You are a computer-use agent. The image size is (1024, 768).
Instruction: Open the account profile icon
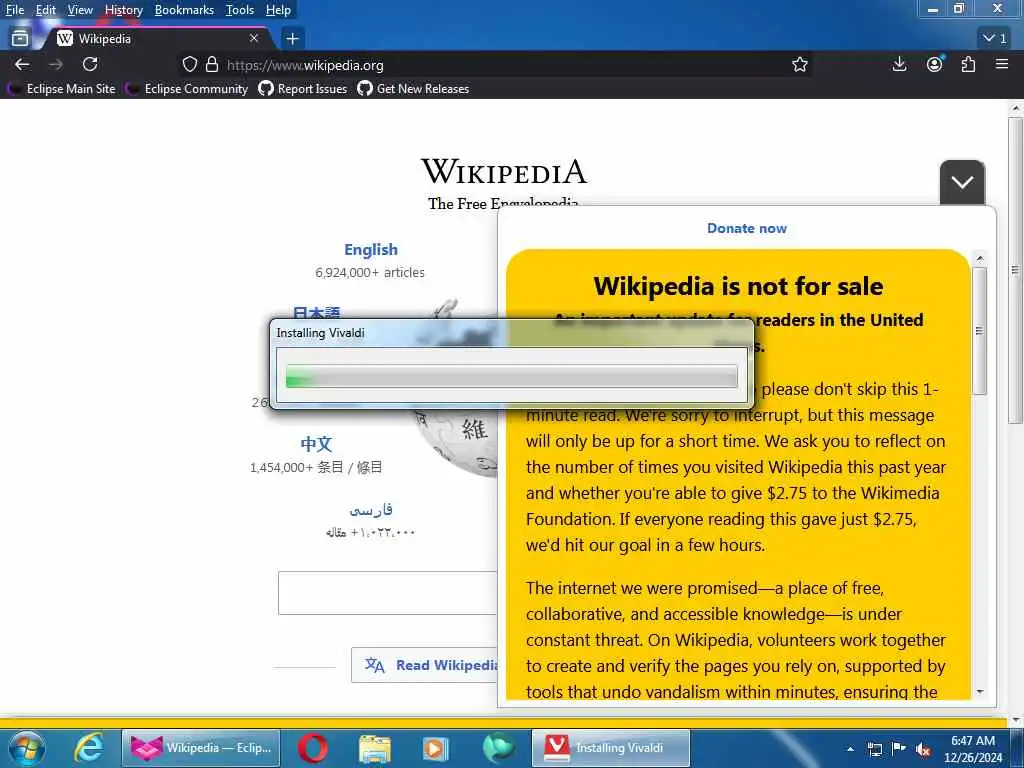pos(935,64)
